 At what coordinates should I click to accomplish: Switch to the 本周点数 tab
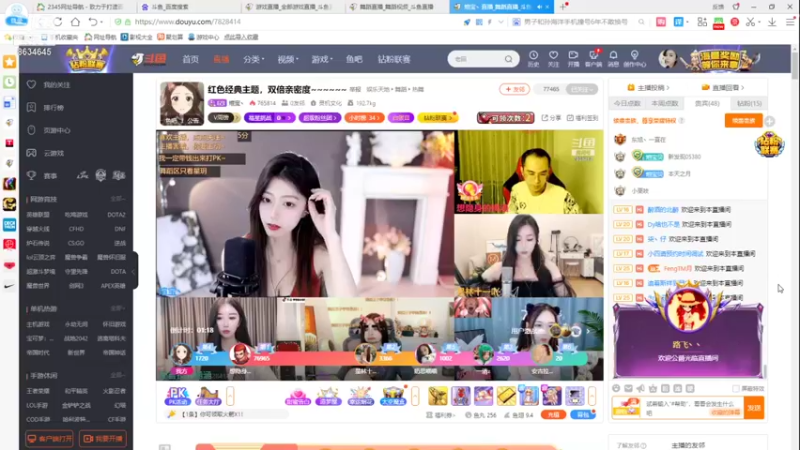(x=665, y=104)
